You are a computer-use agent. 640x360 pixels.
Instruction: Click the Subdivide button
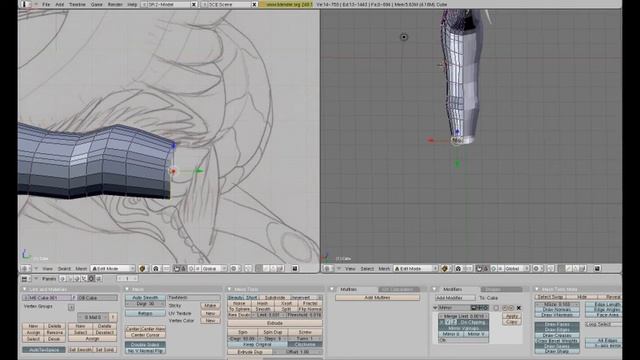click(x=275, y=298)
